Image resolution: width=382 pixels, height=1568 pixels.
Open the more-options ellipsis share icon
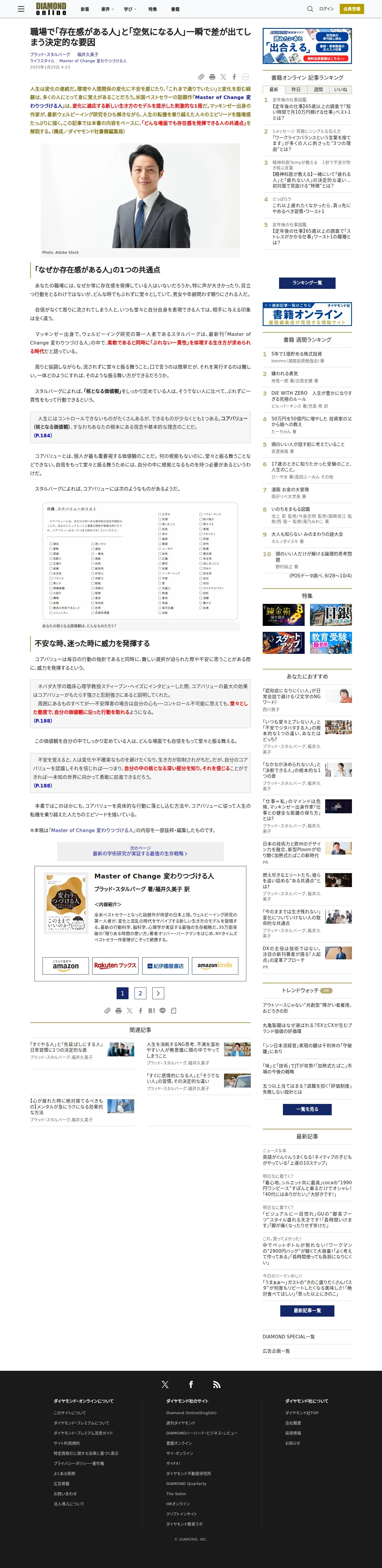coord(246,77)
